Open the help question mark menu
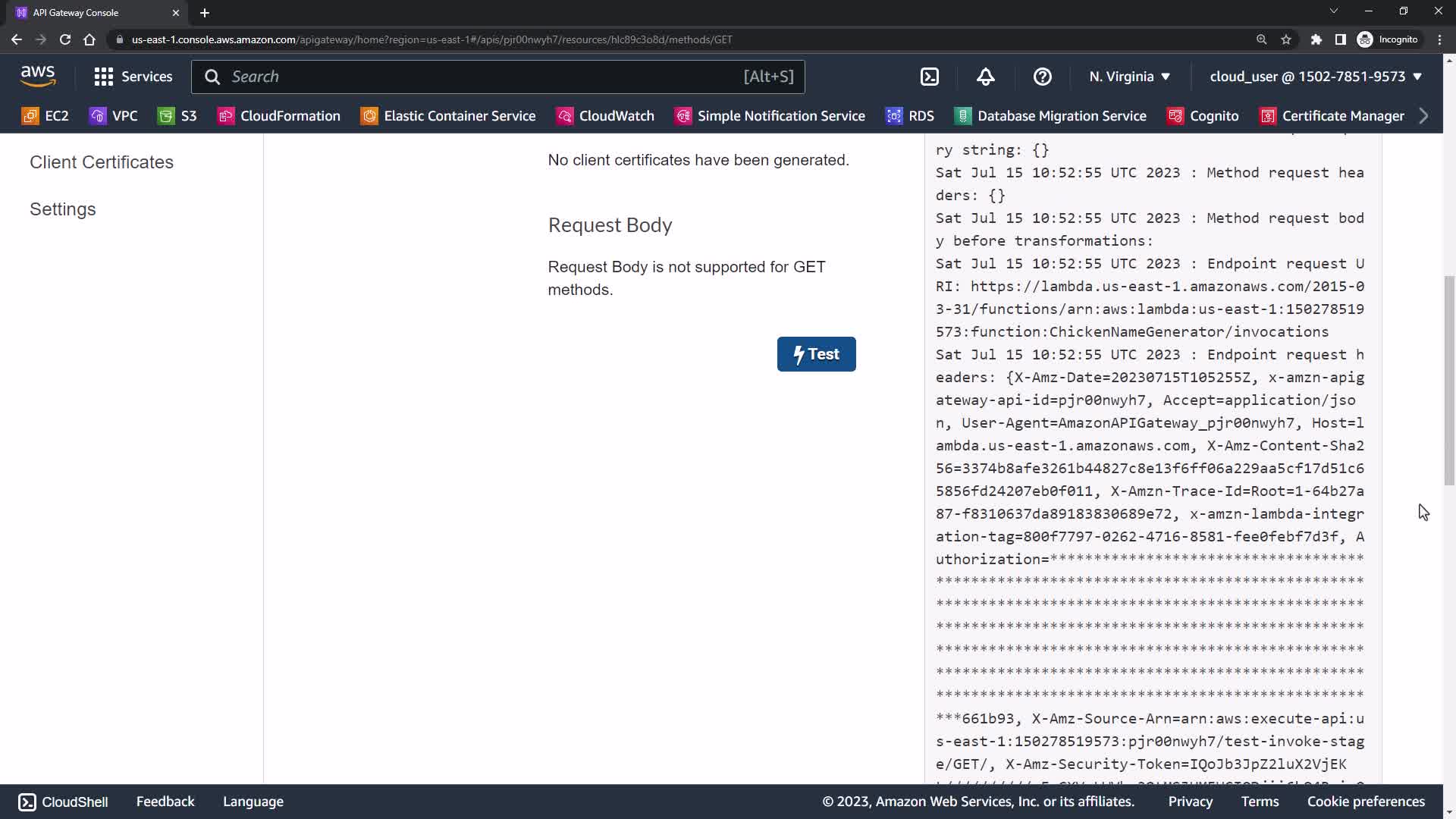 click(x=1042, y=77)
